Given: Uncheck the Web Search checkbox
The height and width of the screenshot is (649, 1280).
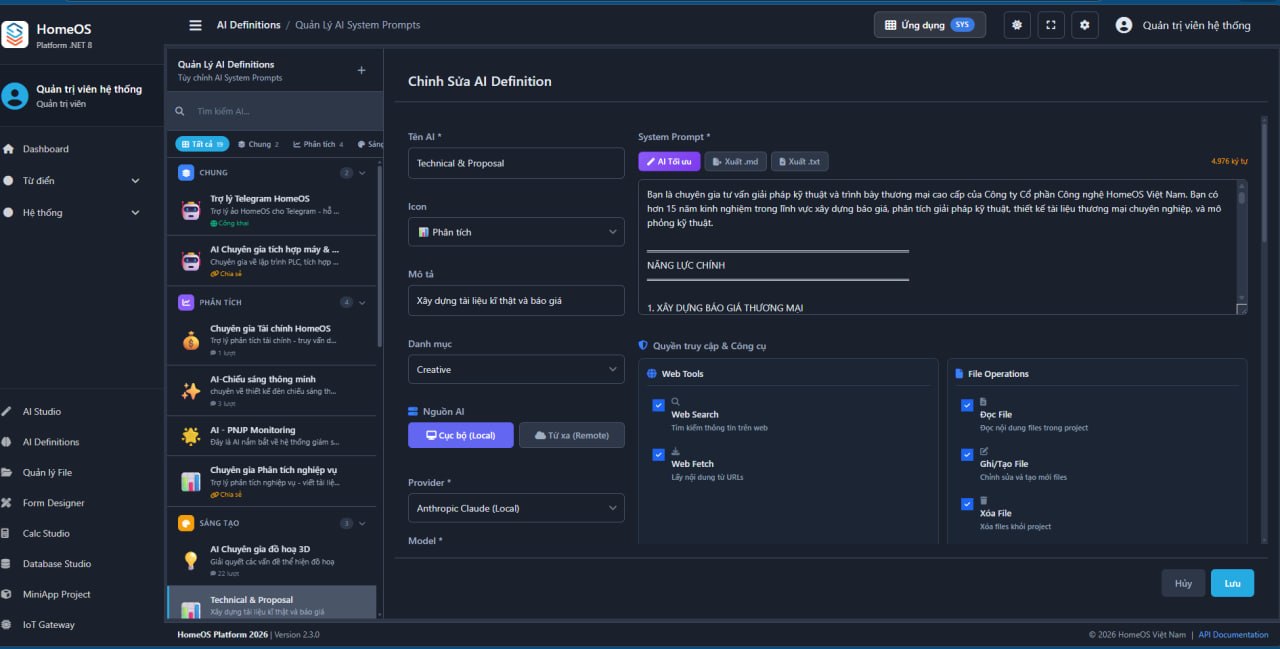Looking at the screenshot, I should click(x=658, y=405).
